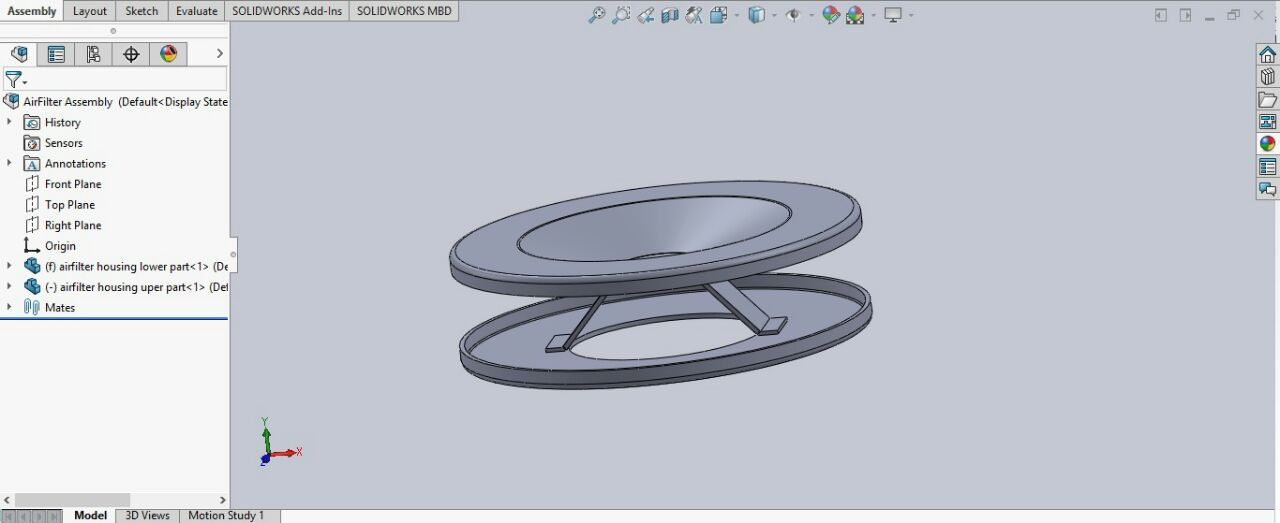Open the DimXpertManager crosshair tab
1280x523 pixels.
[x=131, y=54]
